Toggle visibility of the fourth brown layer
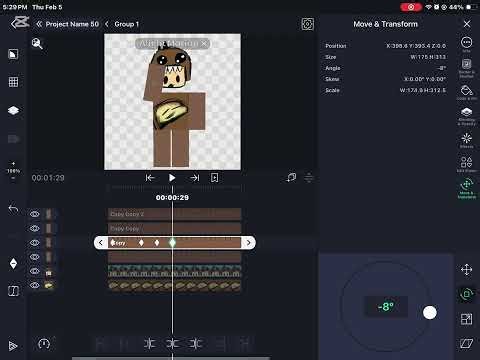The width and height of the screenshot is (480, 360). [35, 257]
